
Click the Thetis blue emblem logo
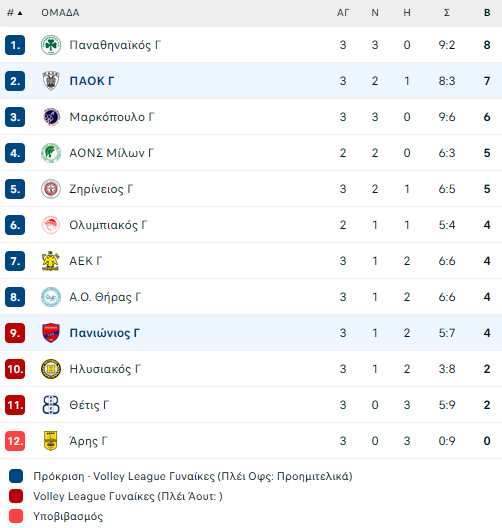(51, 405)
